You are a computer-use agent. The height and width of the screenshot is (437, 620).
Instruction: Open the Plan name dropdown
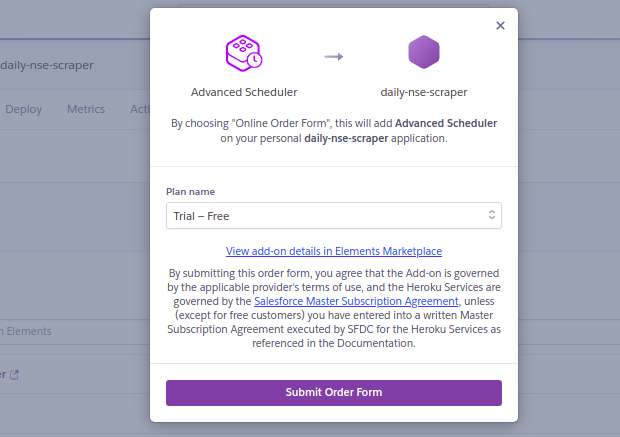(334, 216)
